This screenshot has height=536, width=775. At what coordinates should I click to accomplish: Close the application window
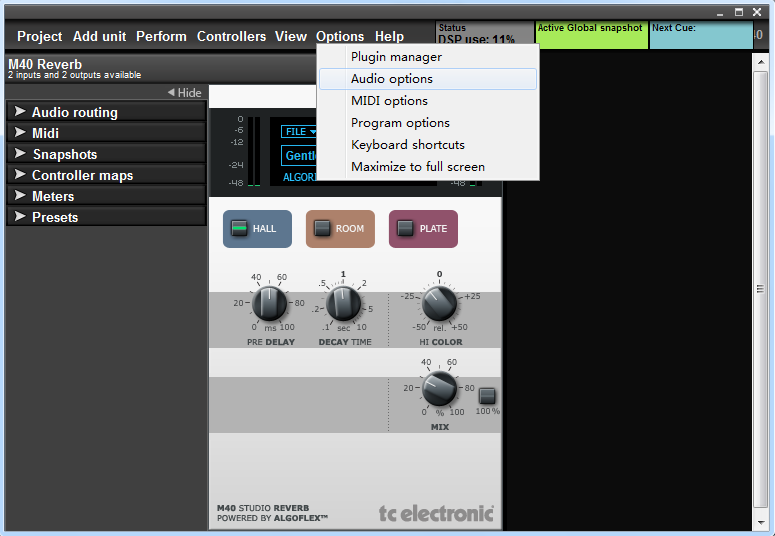tap(757, 12)
